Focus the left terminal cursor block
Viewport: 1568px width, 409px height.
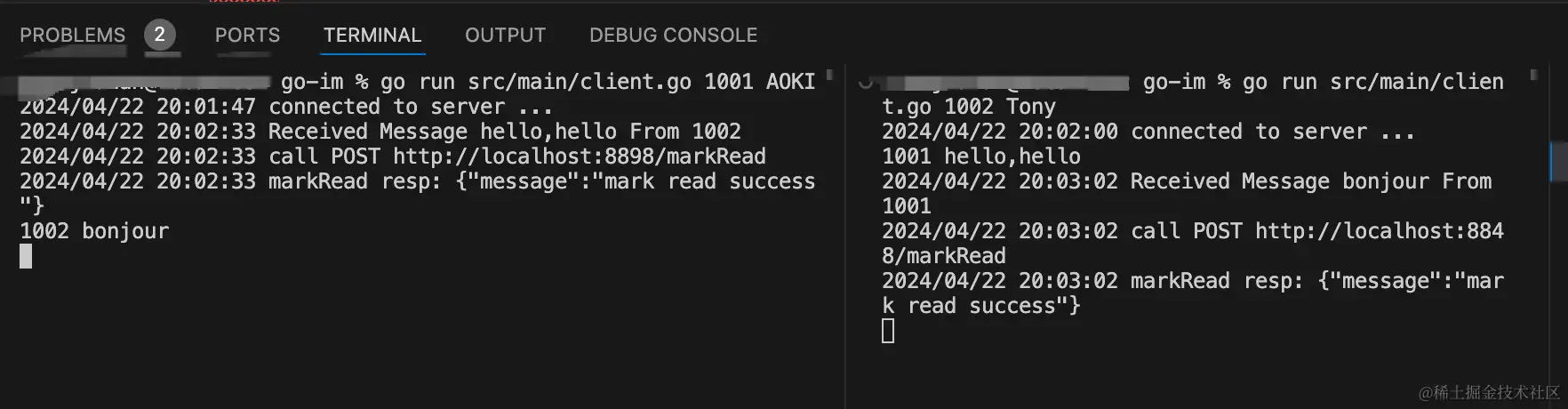pos(26,256)
